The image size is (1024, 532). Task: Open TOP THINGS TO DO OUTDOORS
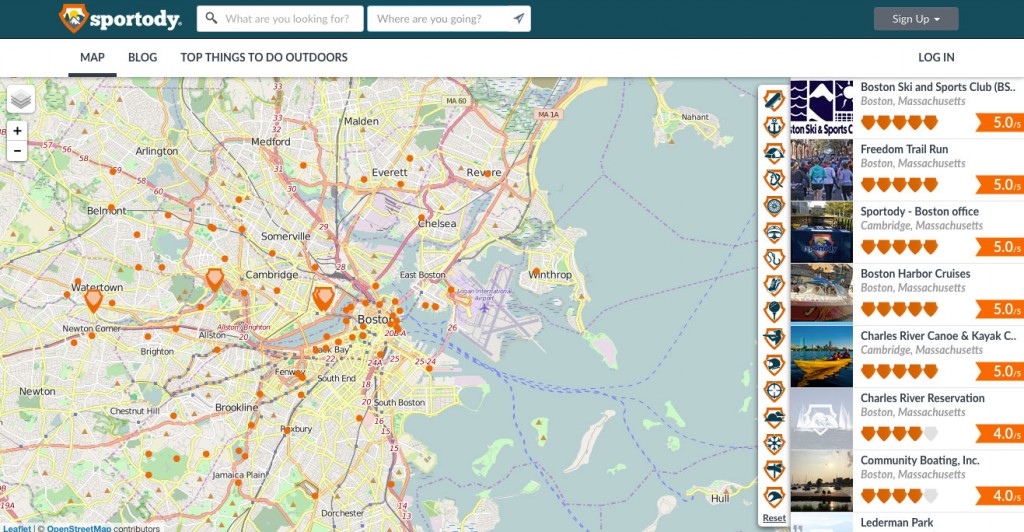click(264, 57)
